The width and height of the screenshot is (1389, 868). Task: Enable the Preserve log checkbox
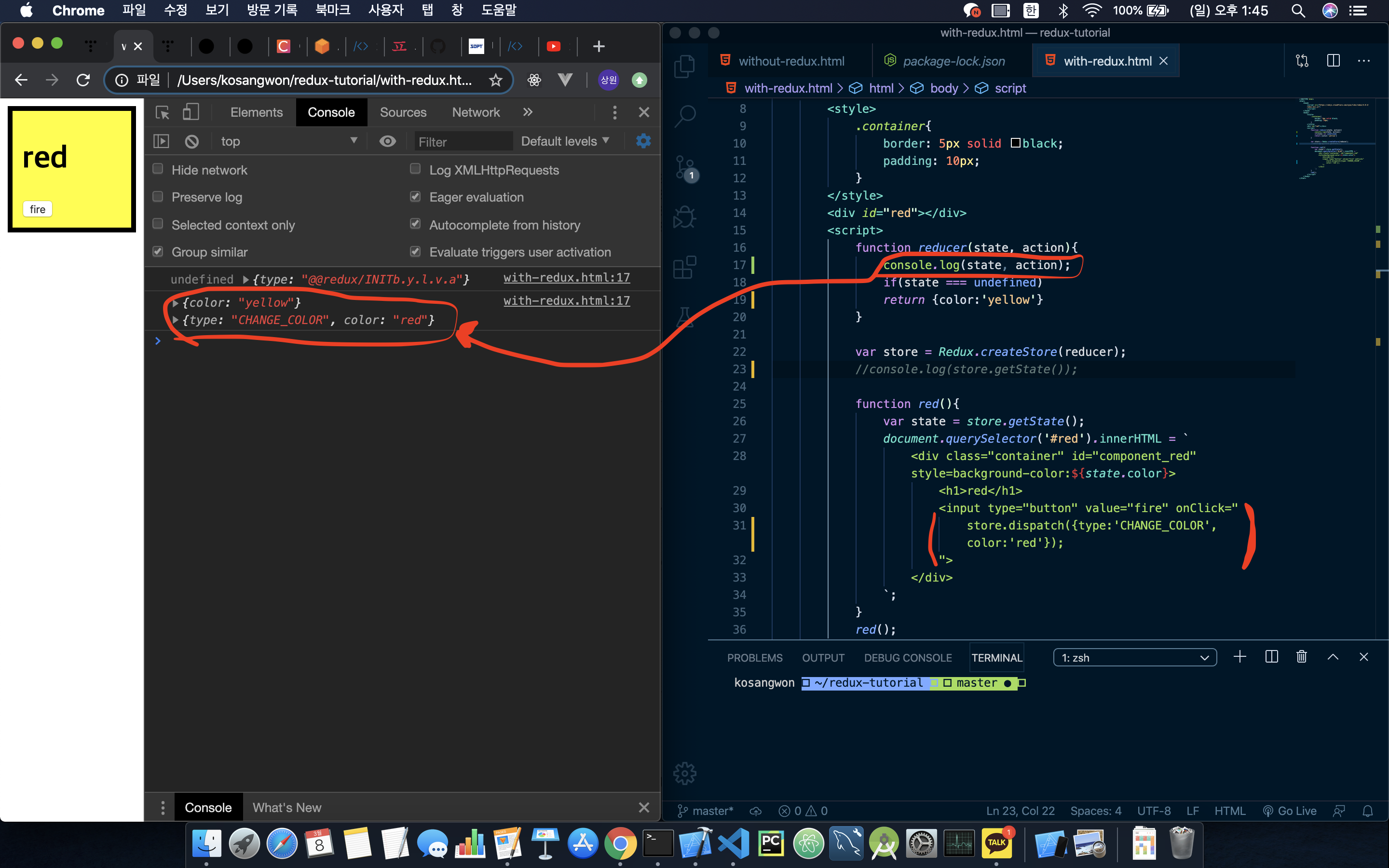point(158,197)
